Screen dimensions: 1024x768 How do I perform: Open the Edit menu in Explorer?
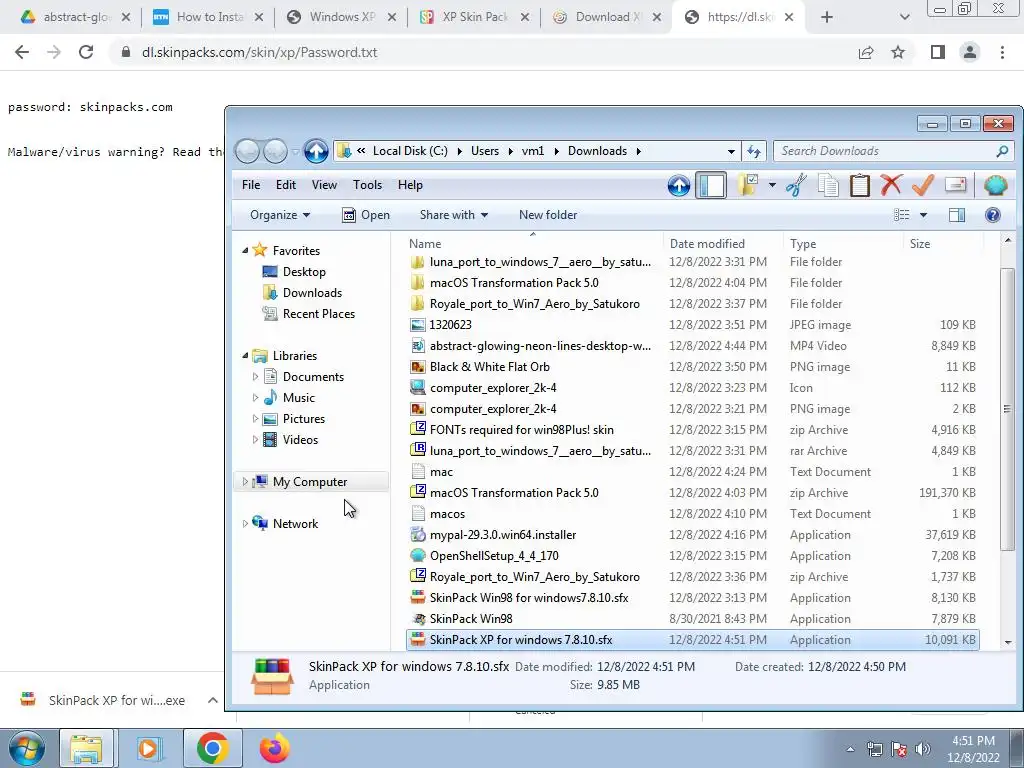[x=285, y=185]
